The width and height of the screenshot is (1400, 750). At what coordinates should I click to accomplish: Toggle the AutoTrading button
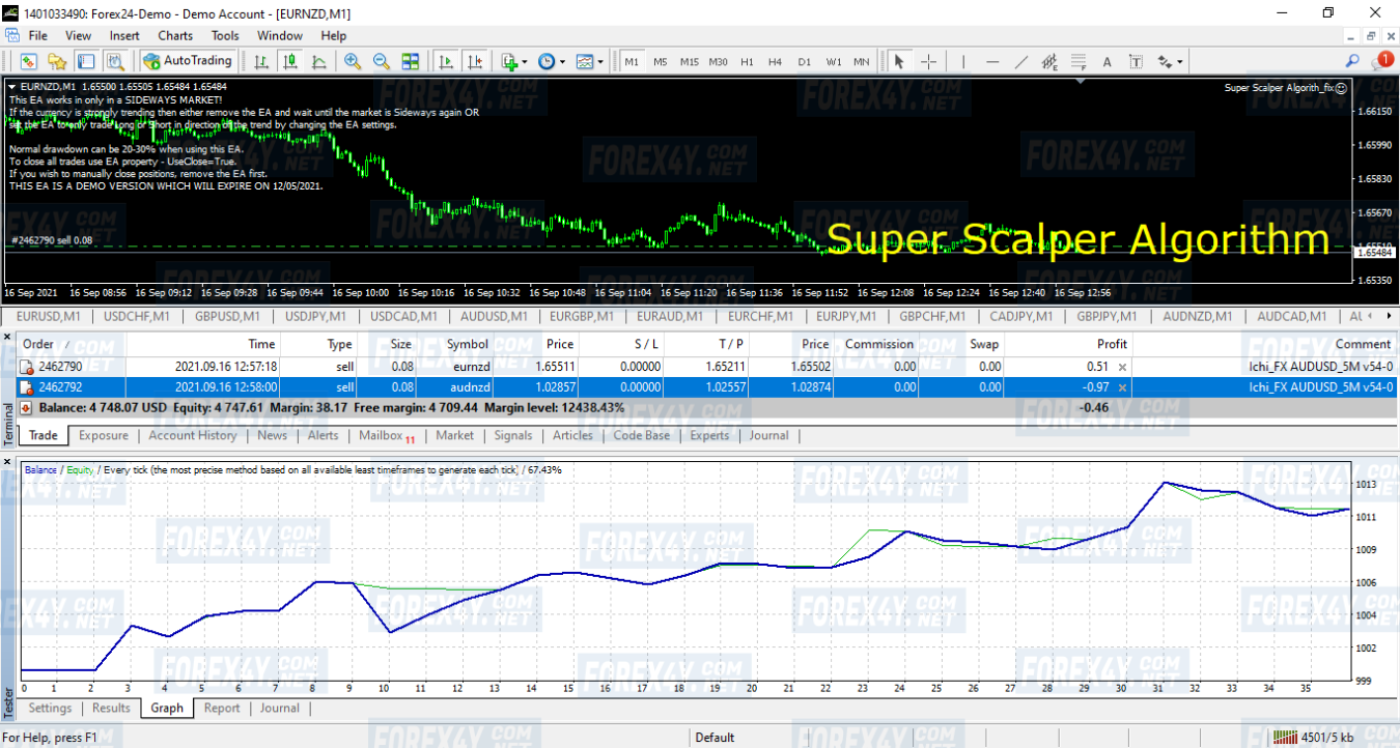(x=188, y=61)
